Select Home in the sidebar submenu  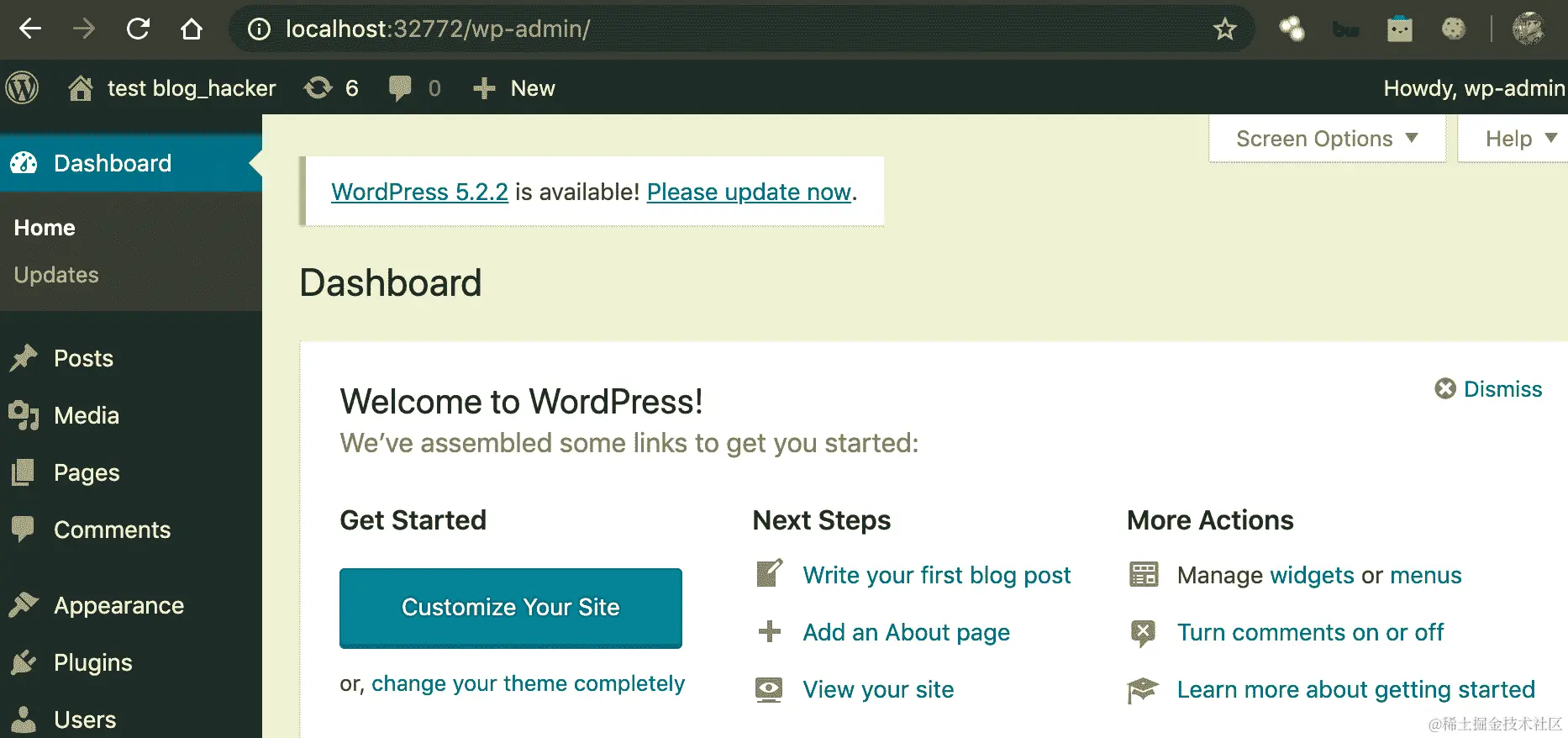tap(45, 228)
